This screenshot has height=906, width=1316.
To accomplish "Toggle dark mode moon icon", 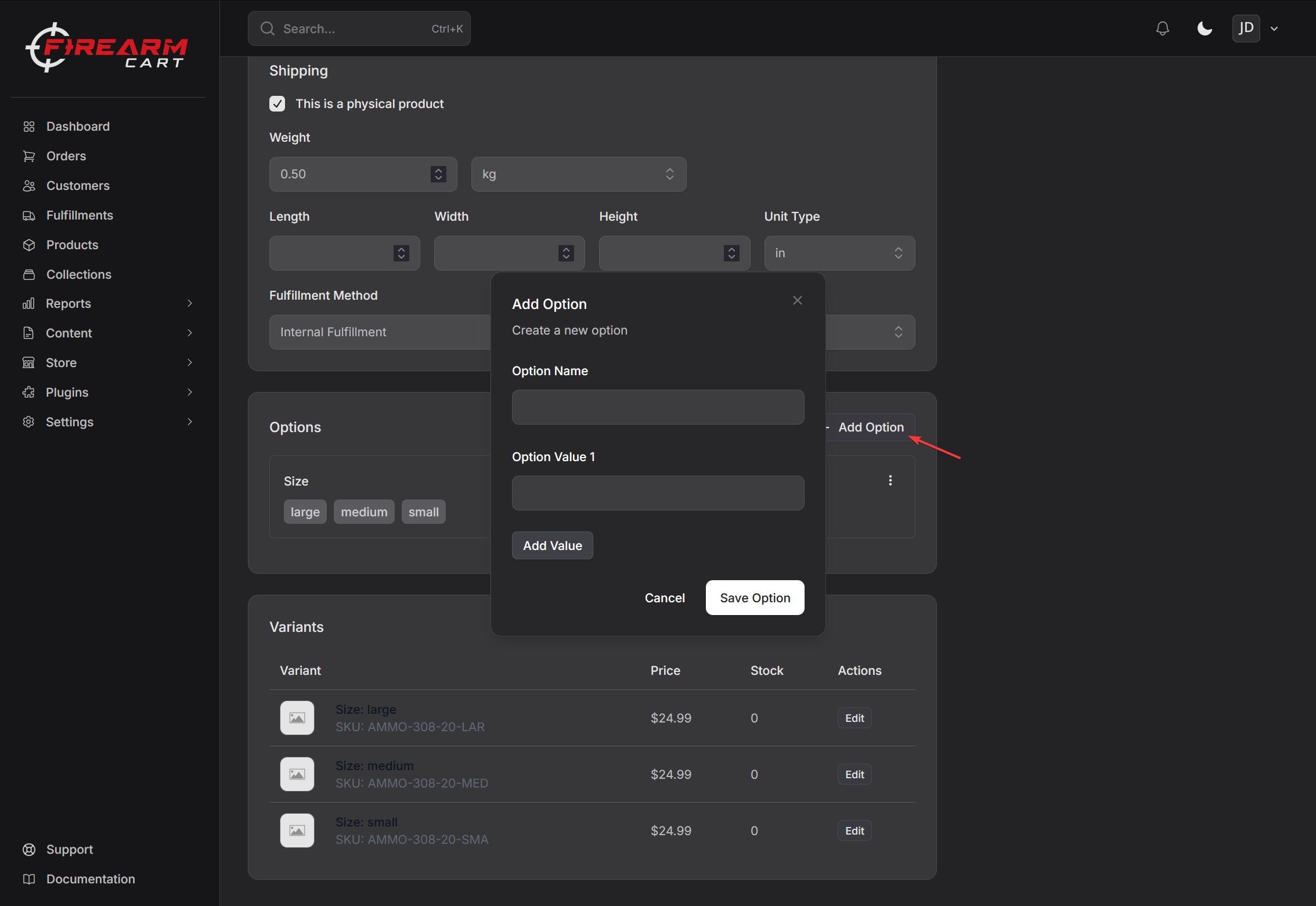I will [1205, 28].
